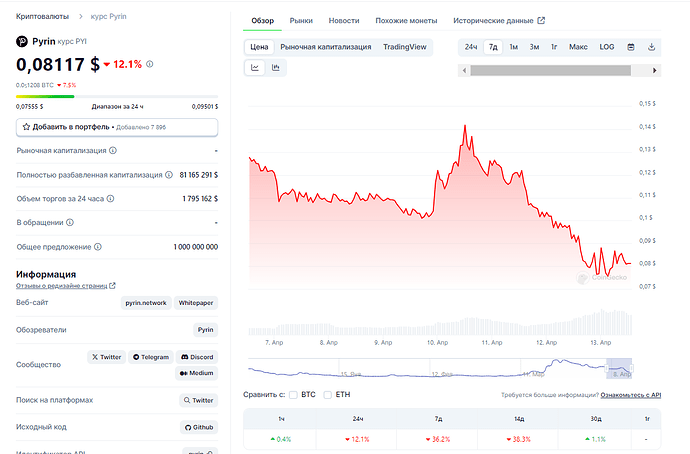Open external link icon next to Исторические данные
Viewport: 690px width, 454px height.
(541, 20)
